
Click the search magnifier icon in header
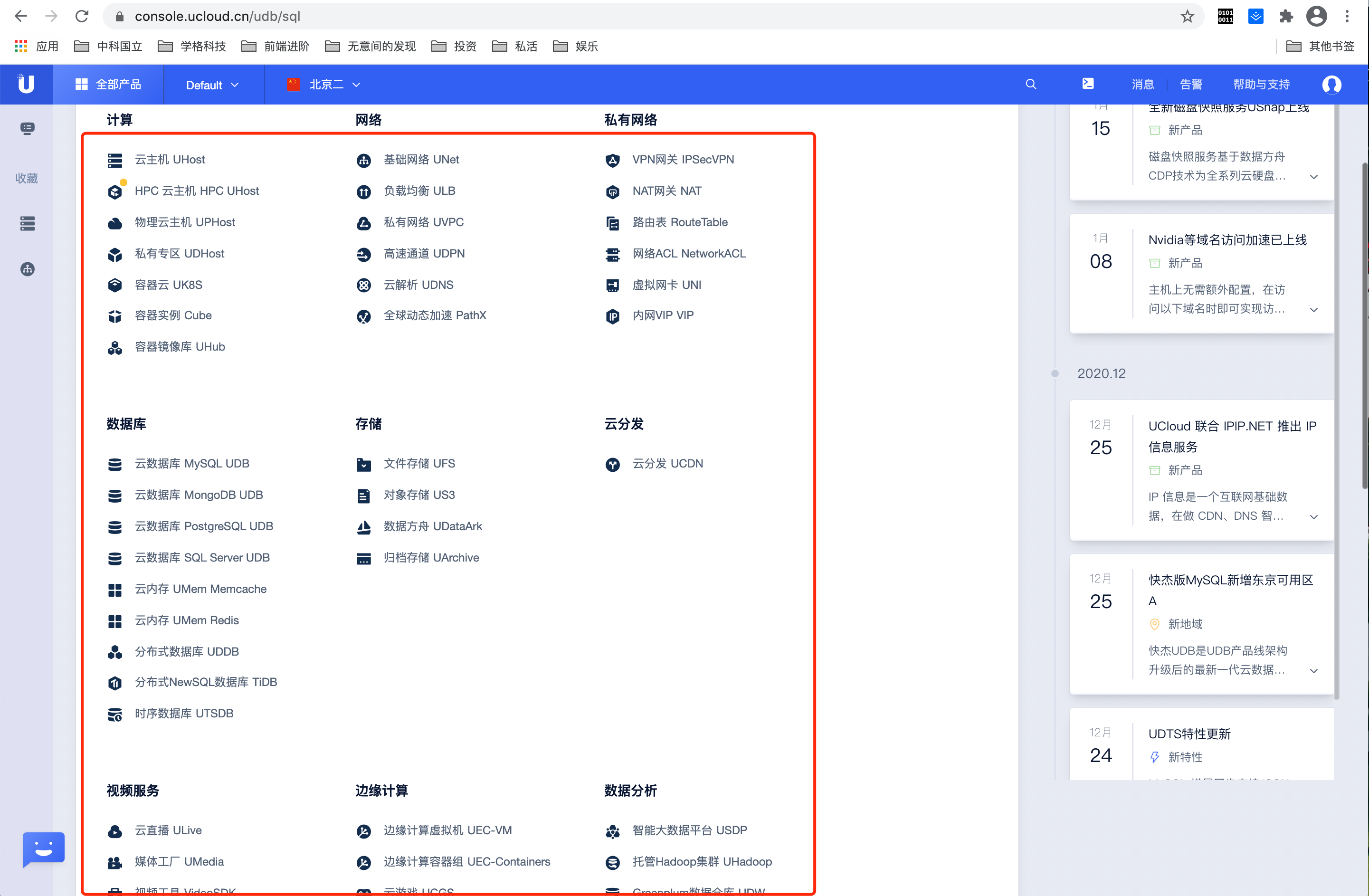pyautogui.click(x=1030, y=85)
